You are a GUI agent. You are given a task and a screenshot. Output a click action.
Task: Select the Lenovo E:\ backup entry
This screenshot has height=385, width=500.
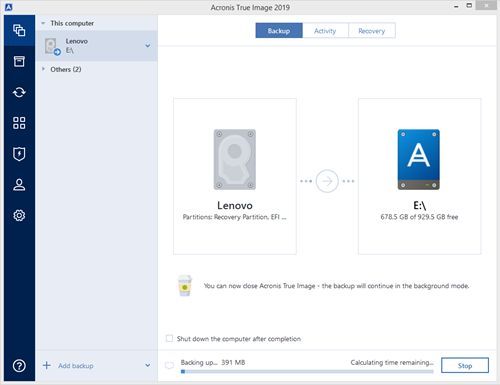[96, 46]
